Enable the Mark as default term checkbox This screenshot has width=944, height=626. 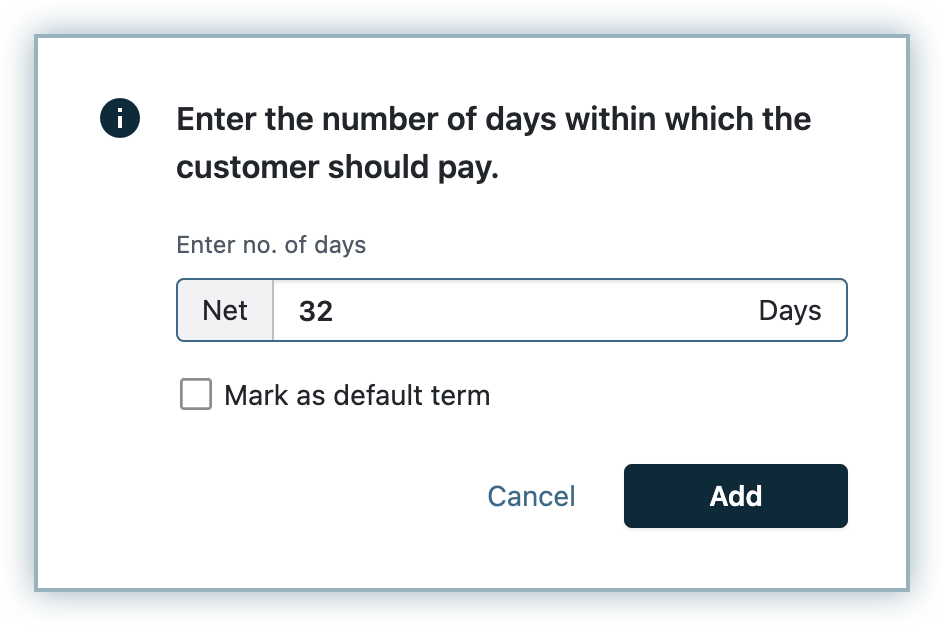pyautogui.click(x=196, y=395)
